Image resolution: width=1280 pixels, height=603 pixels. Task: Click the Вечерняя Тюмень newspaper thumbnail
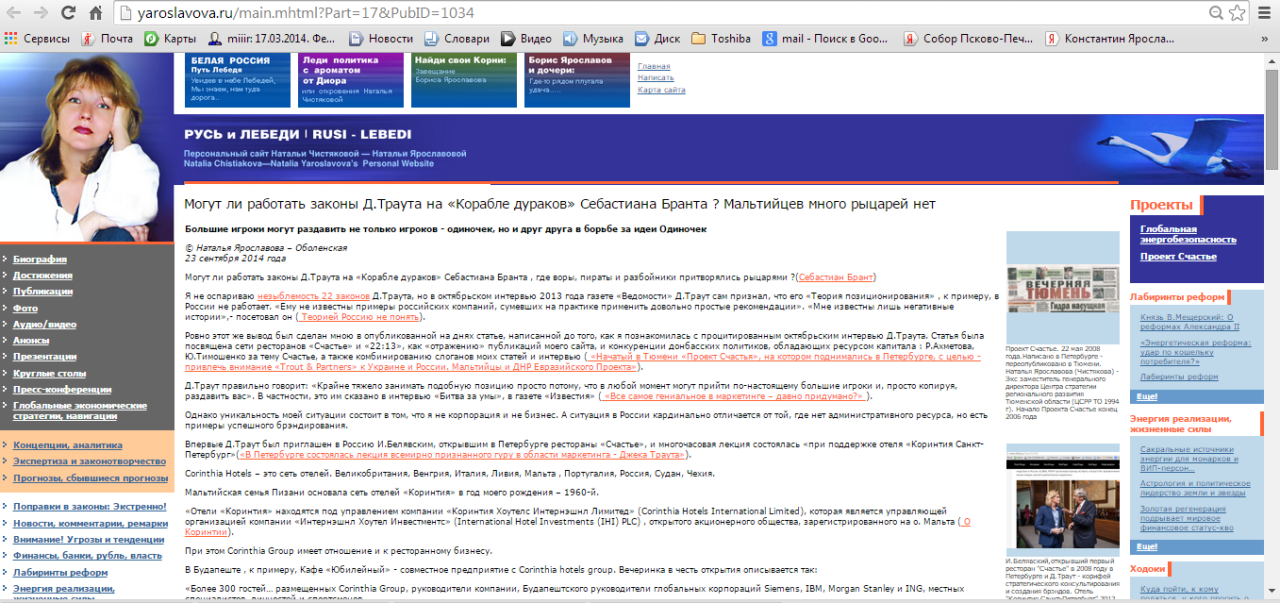(1062, 288)
